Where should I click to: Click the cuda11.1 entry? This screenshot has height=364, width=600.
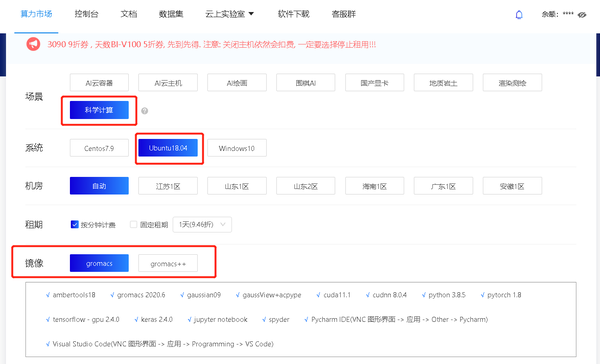334,295
